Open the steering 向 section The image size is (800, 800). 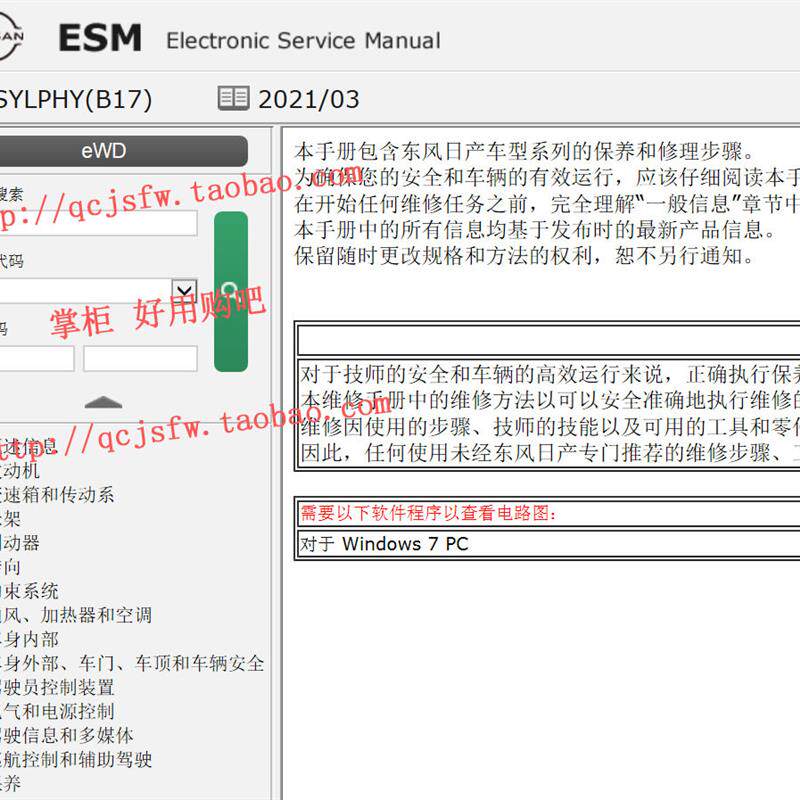click(10, 567)
